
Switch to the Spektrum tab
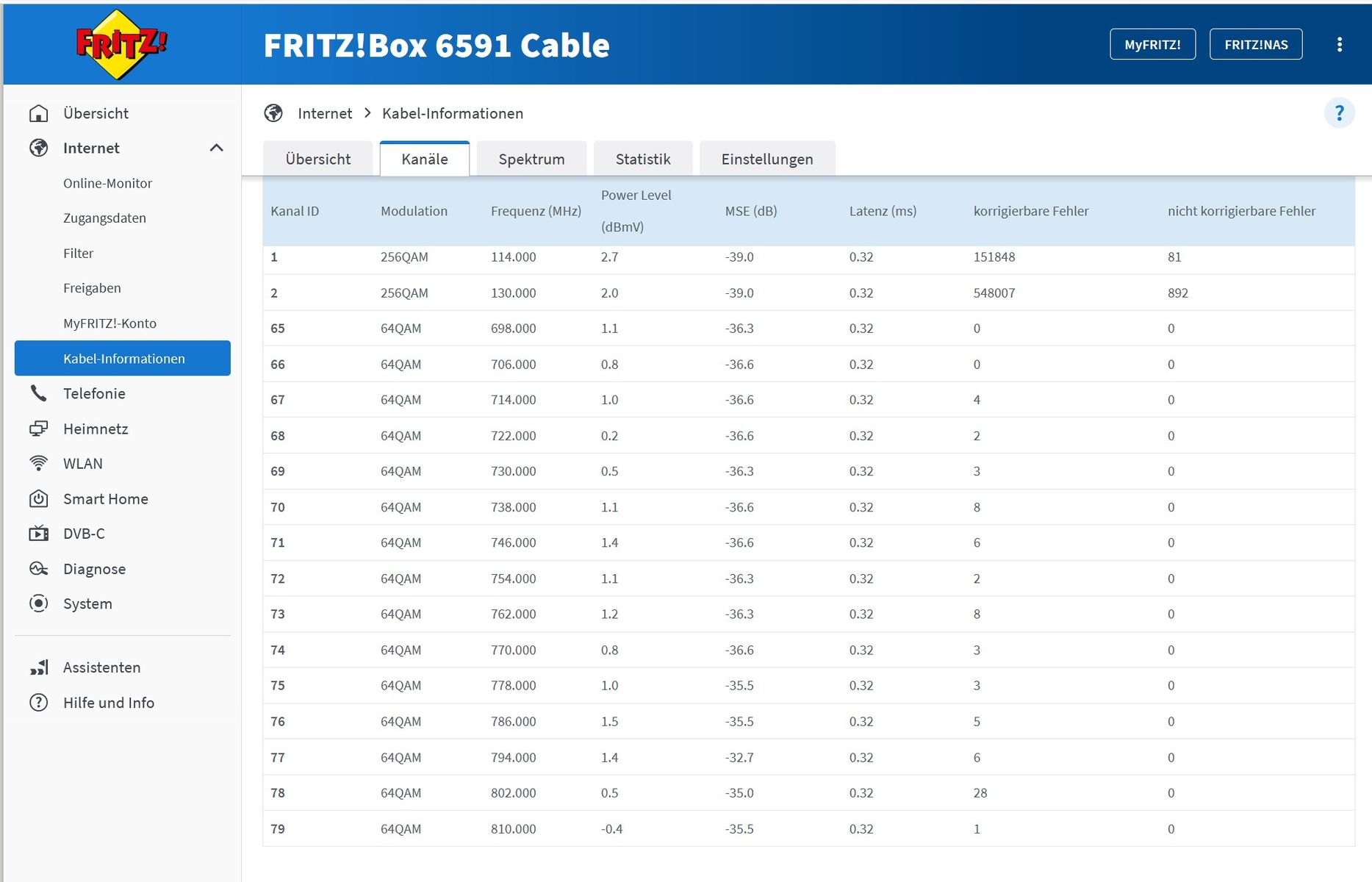(531, 159)
